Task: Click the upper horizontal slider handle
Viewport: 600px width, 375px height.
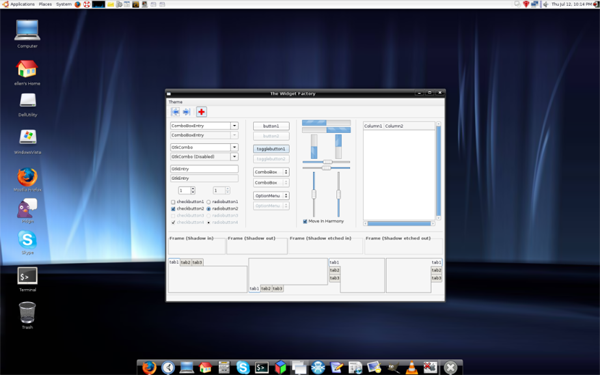Action: [328, 162]
